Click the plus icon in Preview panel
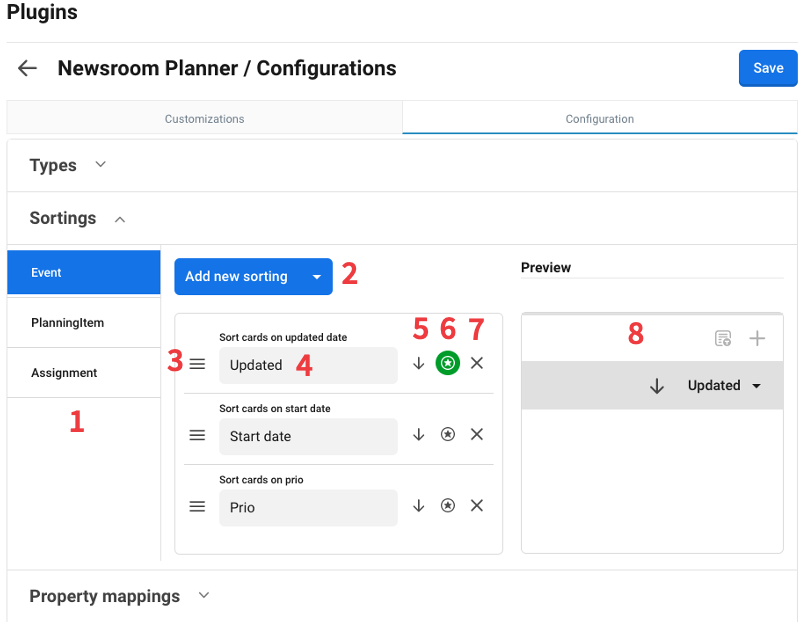Image resolution: width=804 pixels, height=622 pixels. [x=757, y=339]
